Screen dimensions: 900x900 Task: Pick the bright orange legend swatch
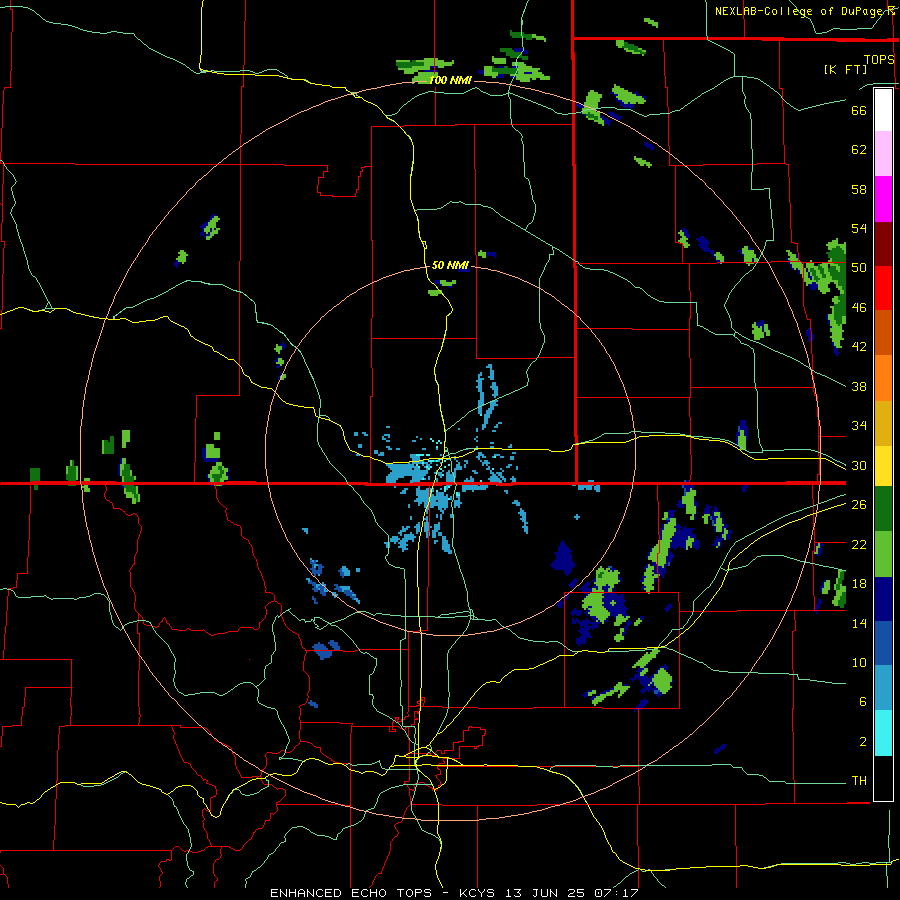(x=883, y=378)
